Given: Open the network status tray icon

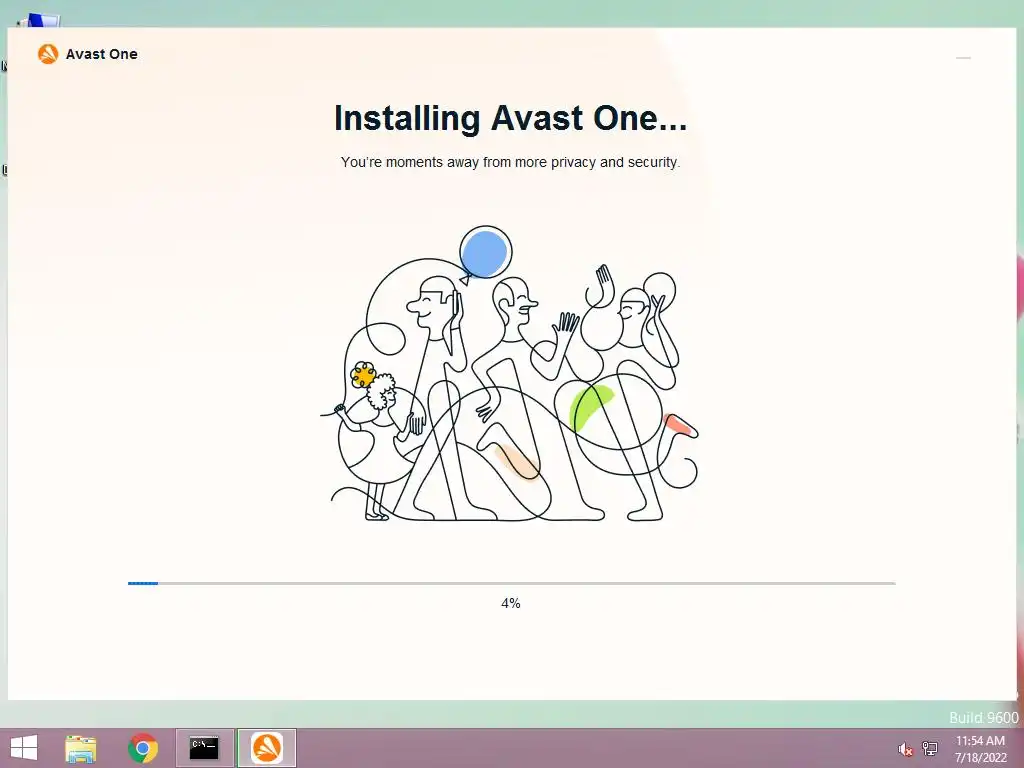Looking at the screenshot, I should (x=929, y=748).
